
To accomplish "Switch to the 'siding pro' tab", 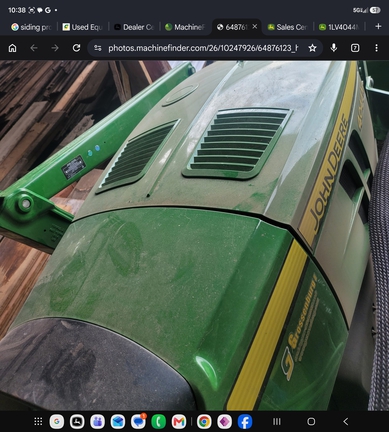I will (x=32, y=27).
